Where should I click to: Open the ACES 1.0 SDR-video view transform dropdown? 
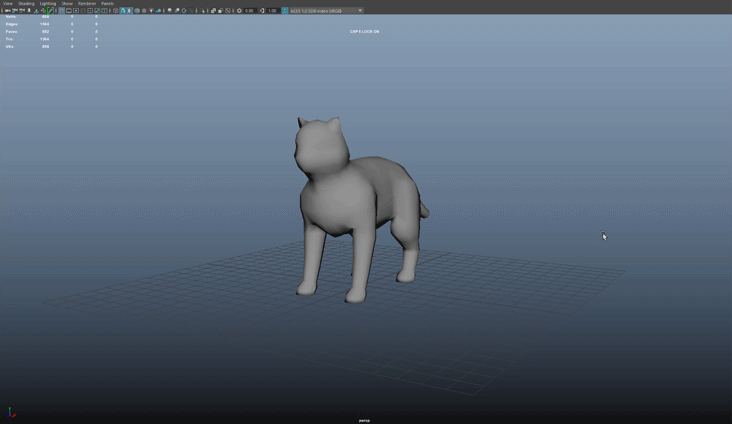(x=326, y=11)
